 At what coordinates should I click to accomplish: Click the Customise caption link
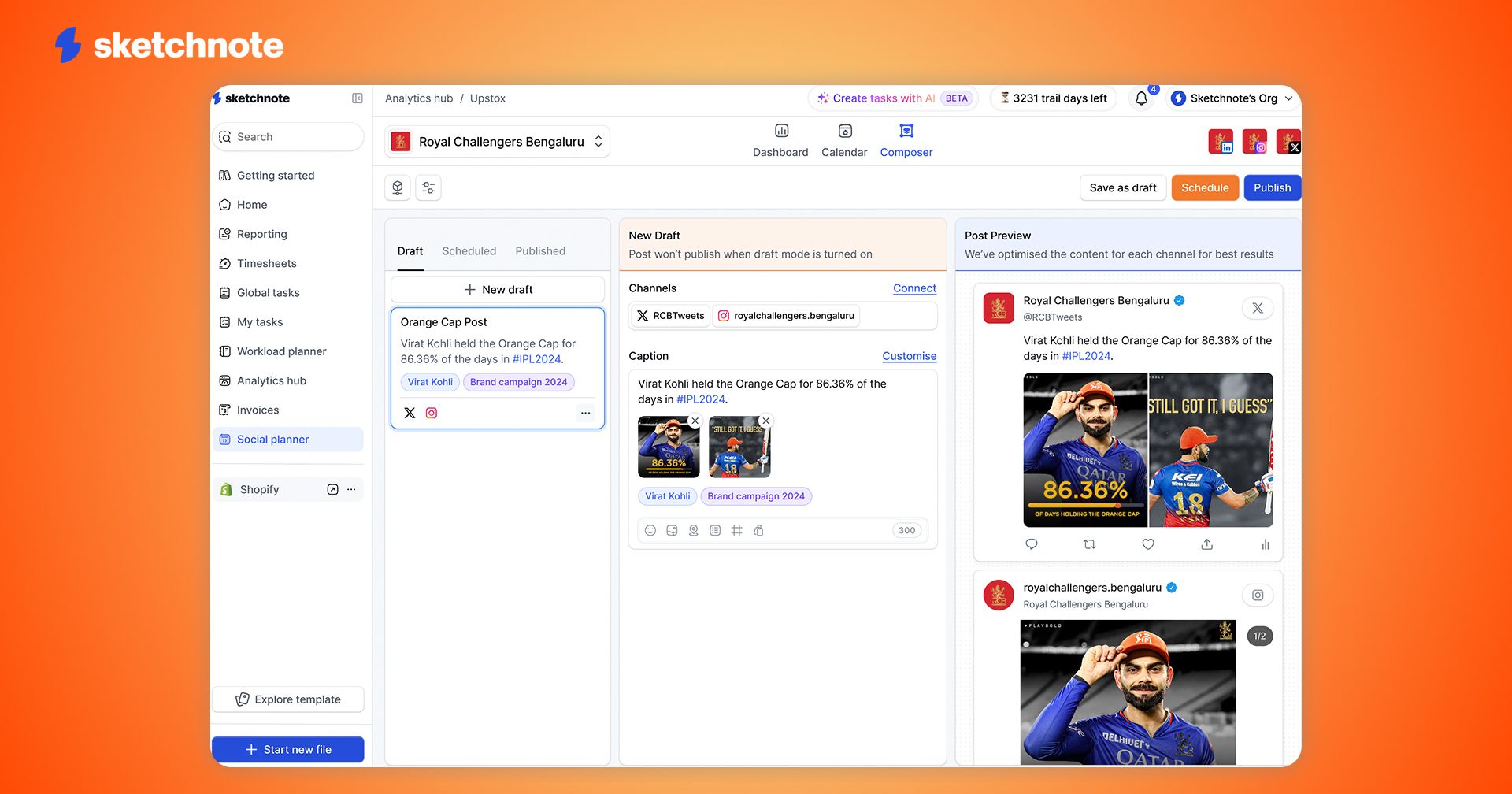tap(909, 356)
